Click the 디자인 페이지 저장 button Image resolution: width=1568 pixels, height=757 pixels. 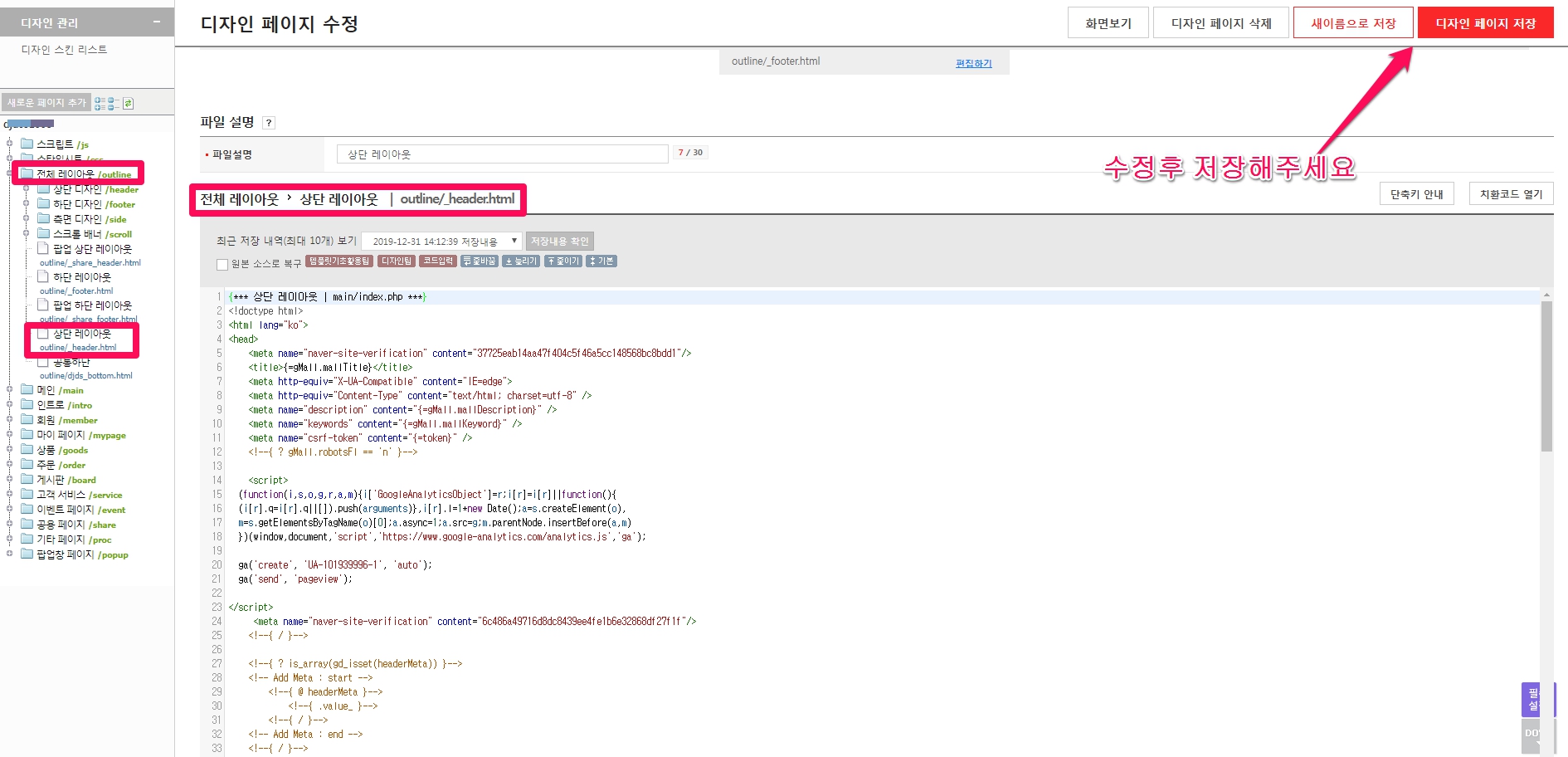[x=1485, y=23]
